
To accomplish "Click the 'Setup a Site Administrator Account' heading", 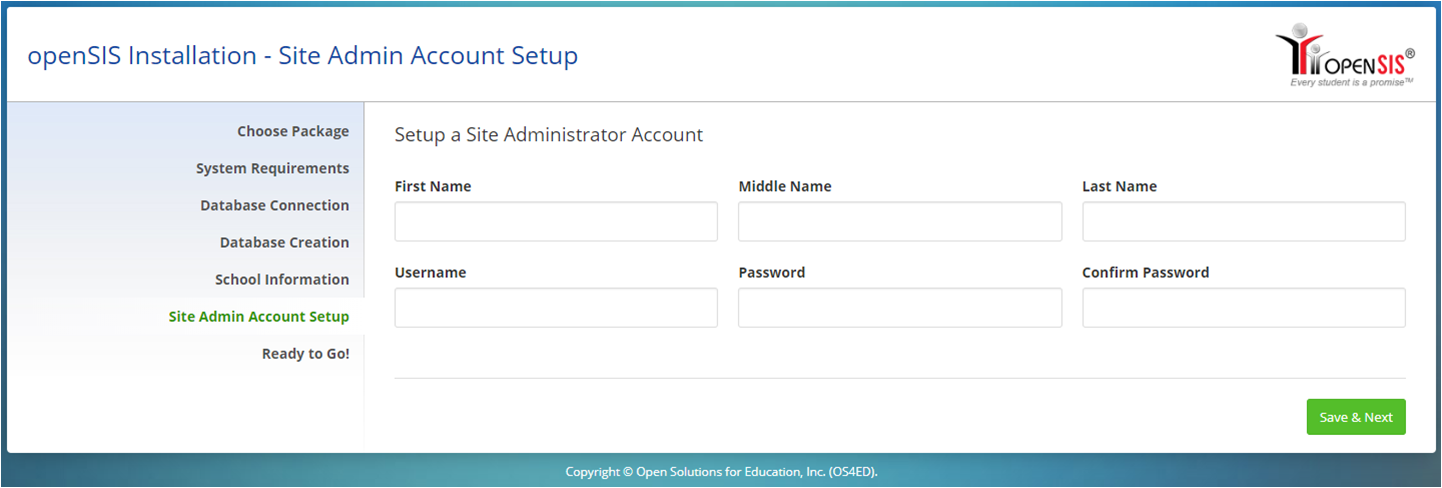I will tap(549, 134).
